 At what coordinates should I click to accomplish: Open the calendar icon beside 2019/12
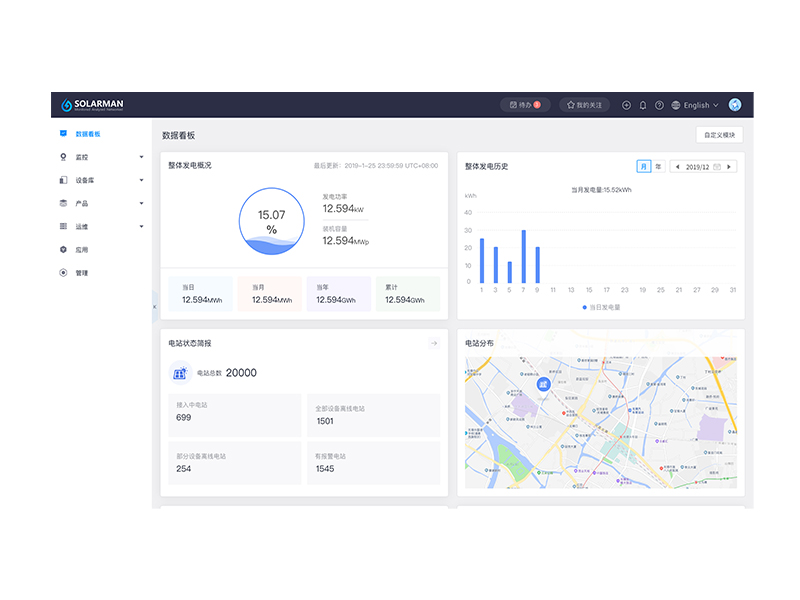(717, 166)
